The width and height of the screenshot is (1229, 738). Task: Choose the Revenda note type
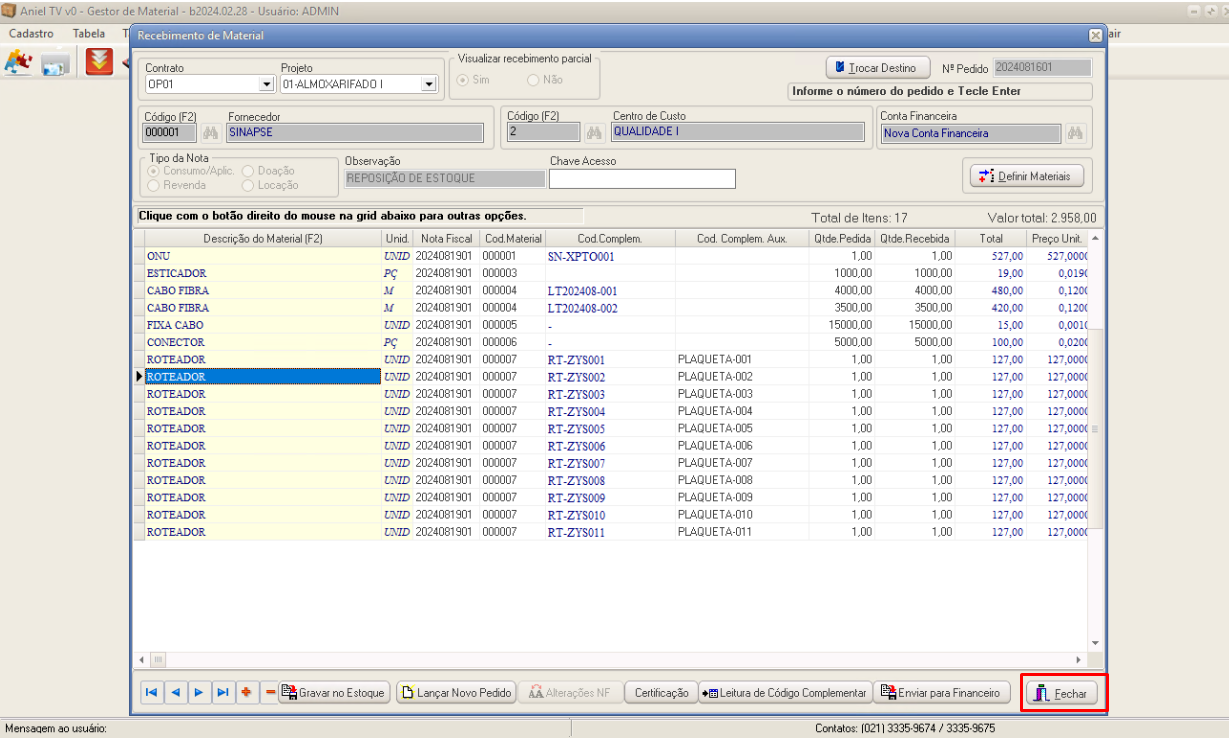click(x=154, y=185)
